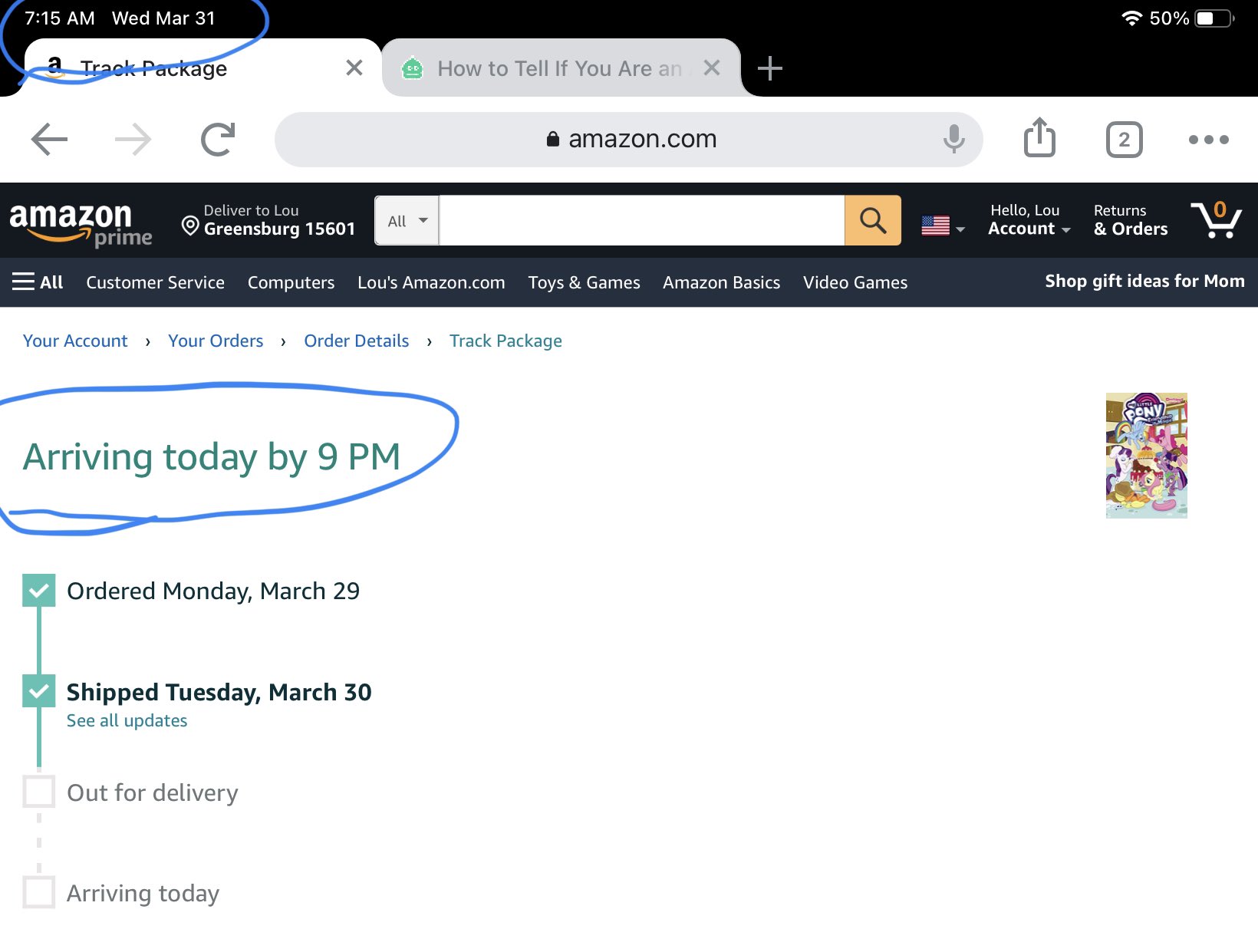
Task: Click See all updates link
Action: [x=127, y=720]
